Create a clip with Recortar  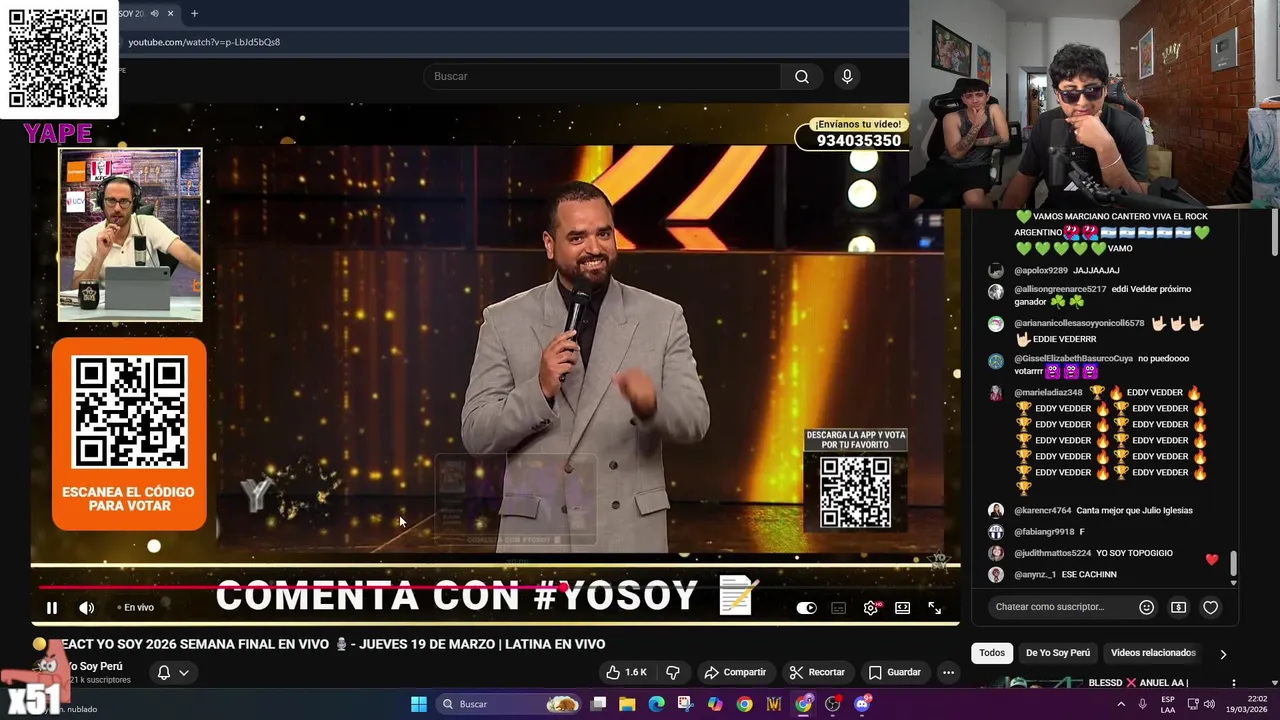pos(817,672)
